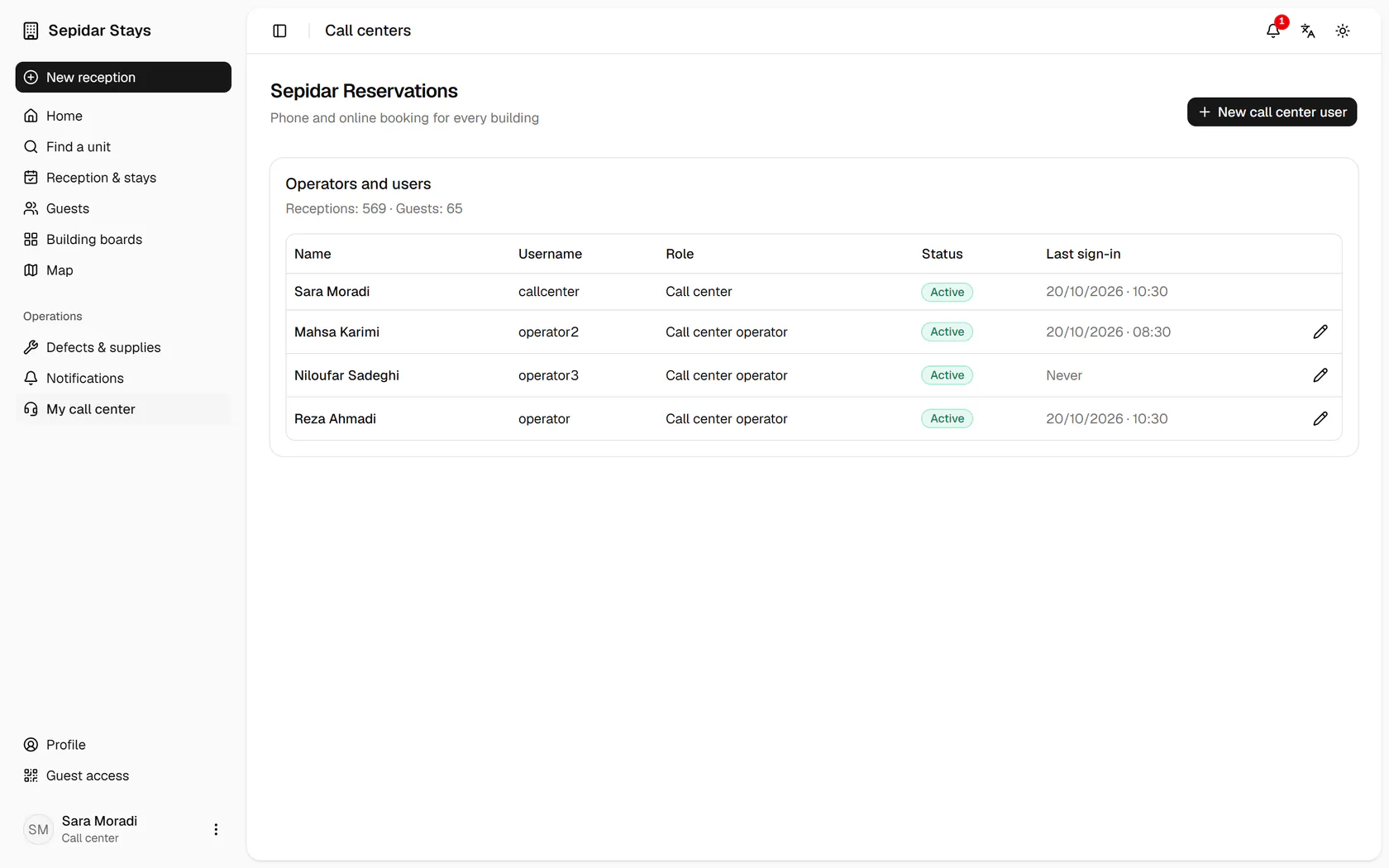Viewport: 1389px width, 868px height.
Task: Toggle the sidebar panel icon
Action: (x=279, y=31)
